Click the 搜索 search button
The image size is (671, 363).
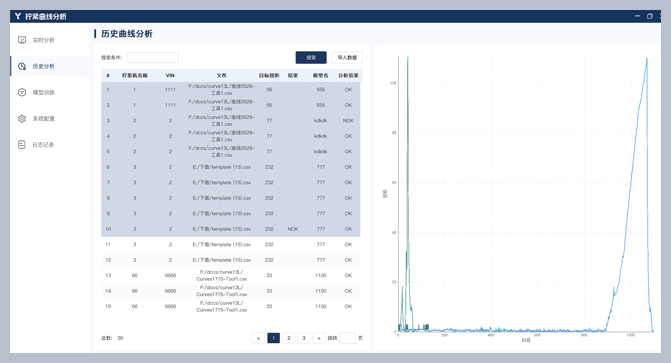pyautogui.click(x=311, y=57)
